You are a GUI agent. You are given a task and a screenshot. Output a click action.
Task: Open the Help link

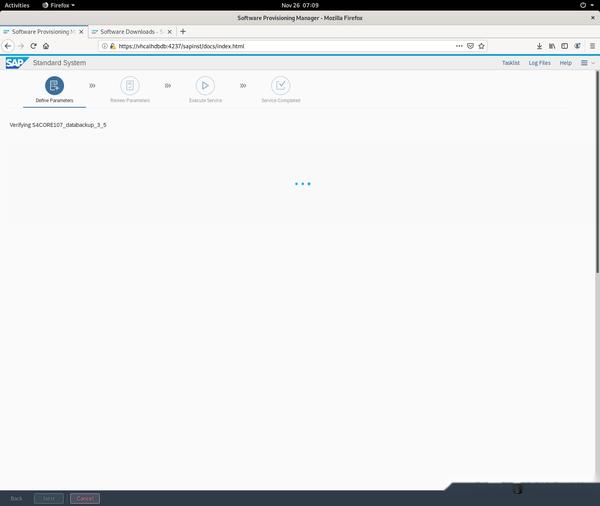[566, 63]
